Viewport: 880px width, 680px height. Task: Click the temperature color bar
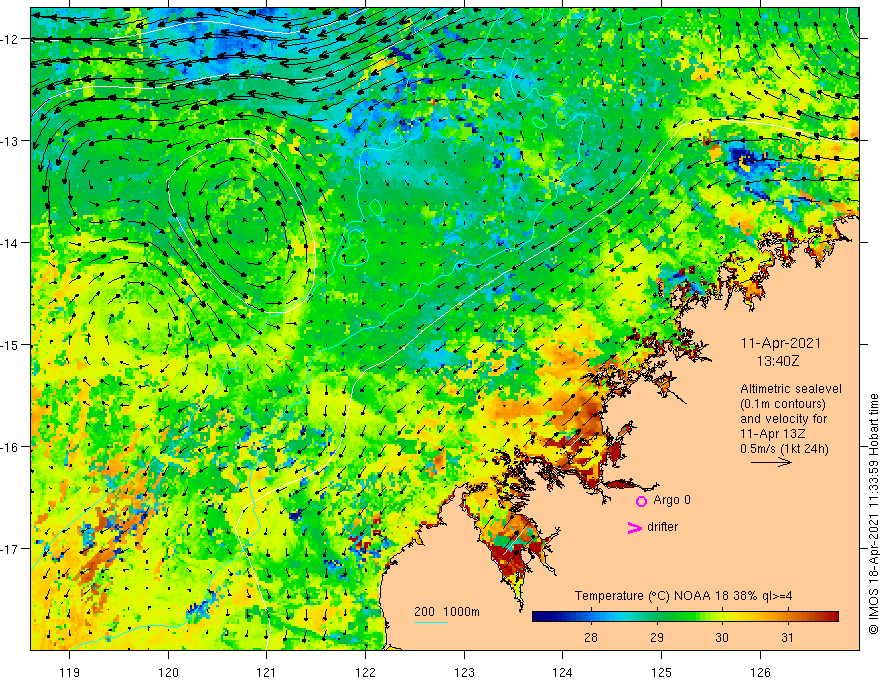(x=685, y=617)
